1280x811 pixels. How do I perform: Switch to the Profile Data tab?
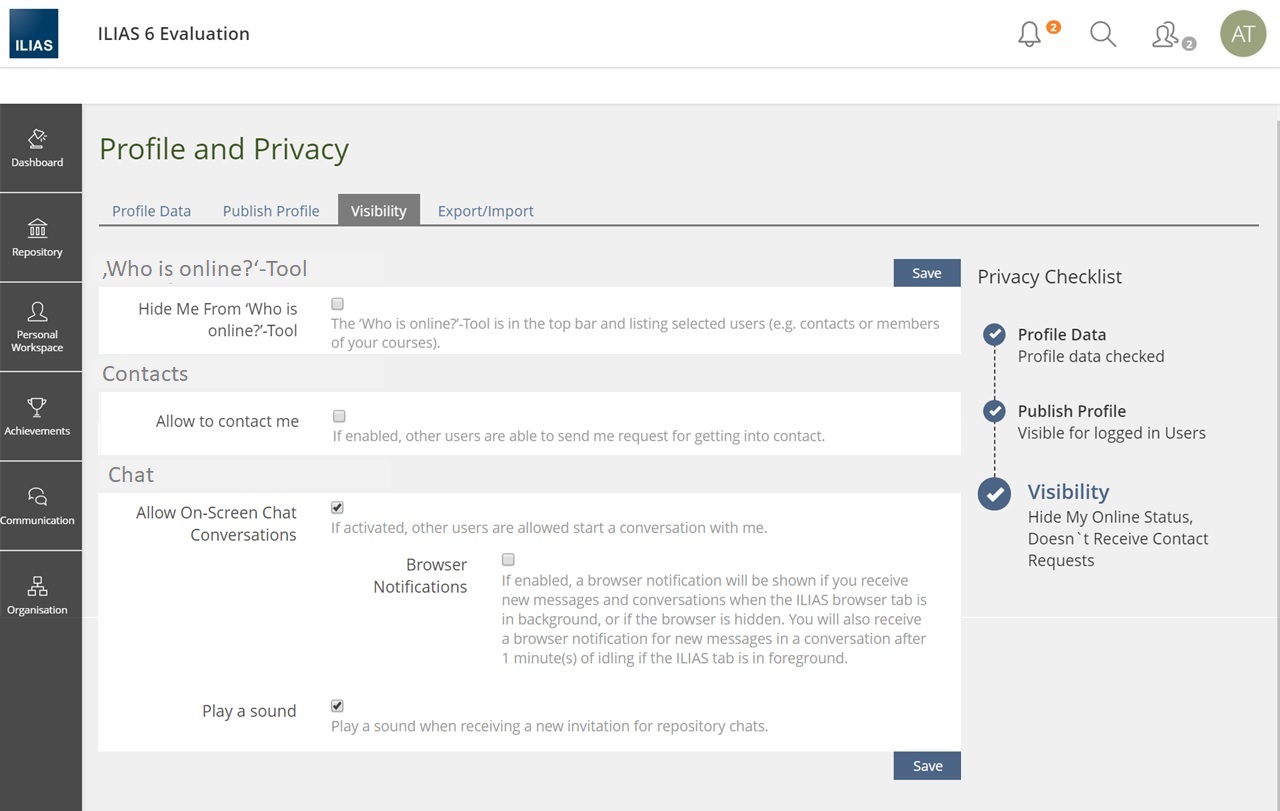point(151,211)
